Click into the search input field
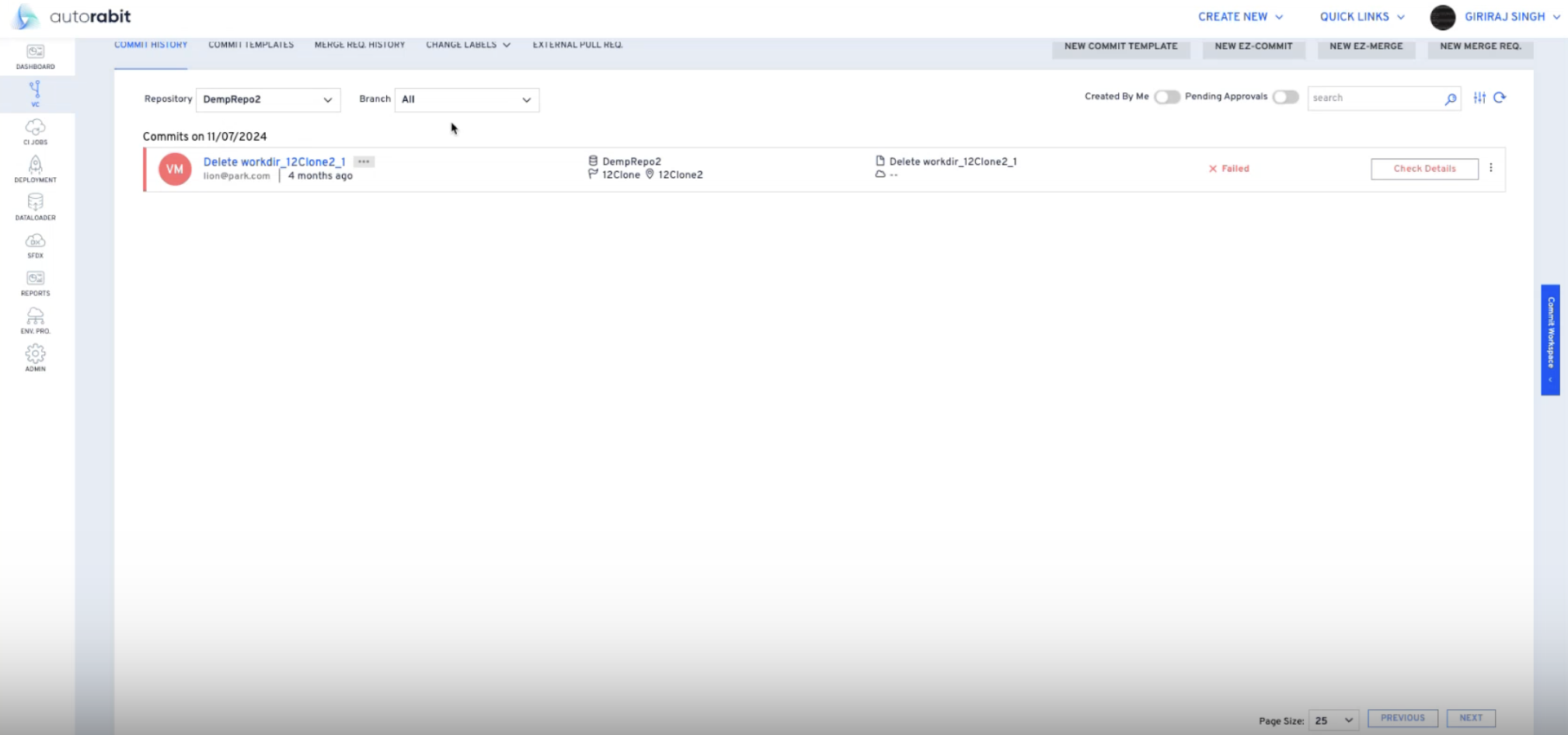 1374,98
